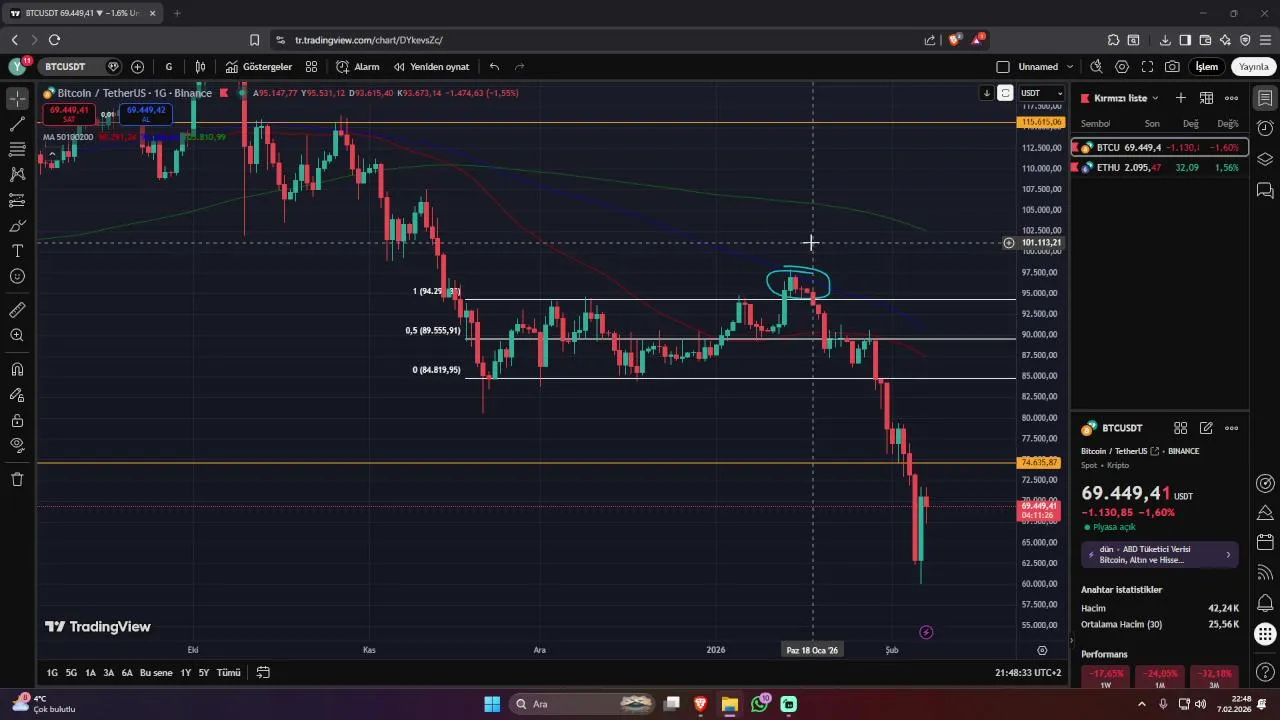Open timezone menu 21:48:33 UTC+2
This screenshot has width=1280, height=720.
tap(1028, 673)
